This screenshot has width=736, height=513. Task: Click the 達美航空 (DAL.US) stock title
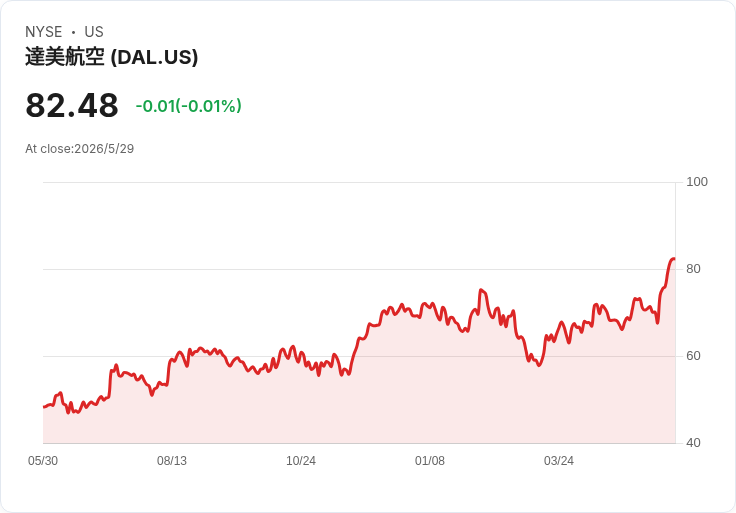pyautogui.click(x=112, y=57)
